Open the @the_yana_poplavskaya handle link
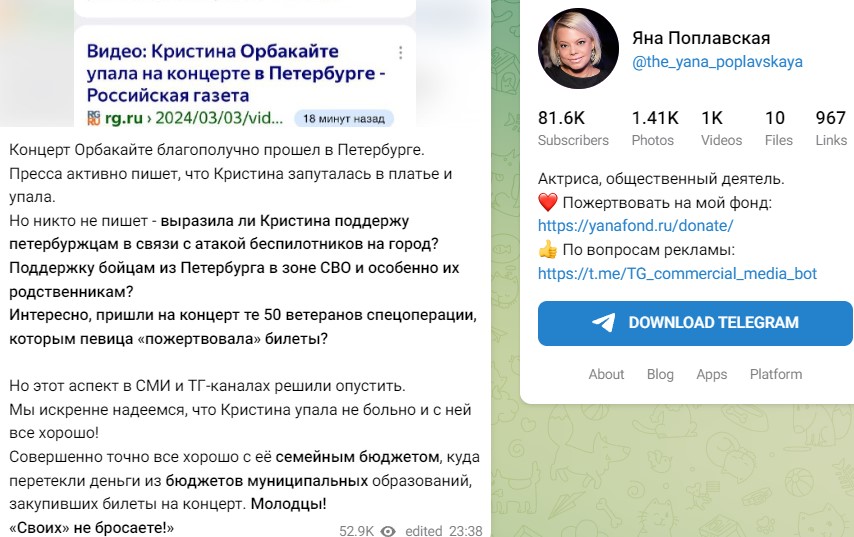This screenshot has width=854, height=537. coord(717,62)
